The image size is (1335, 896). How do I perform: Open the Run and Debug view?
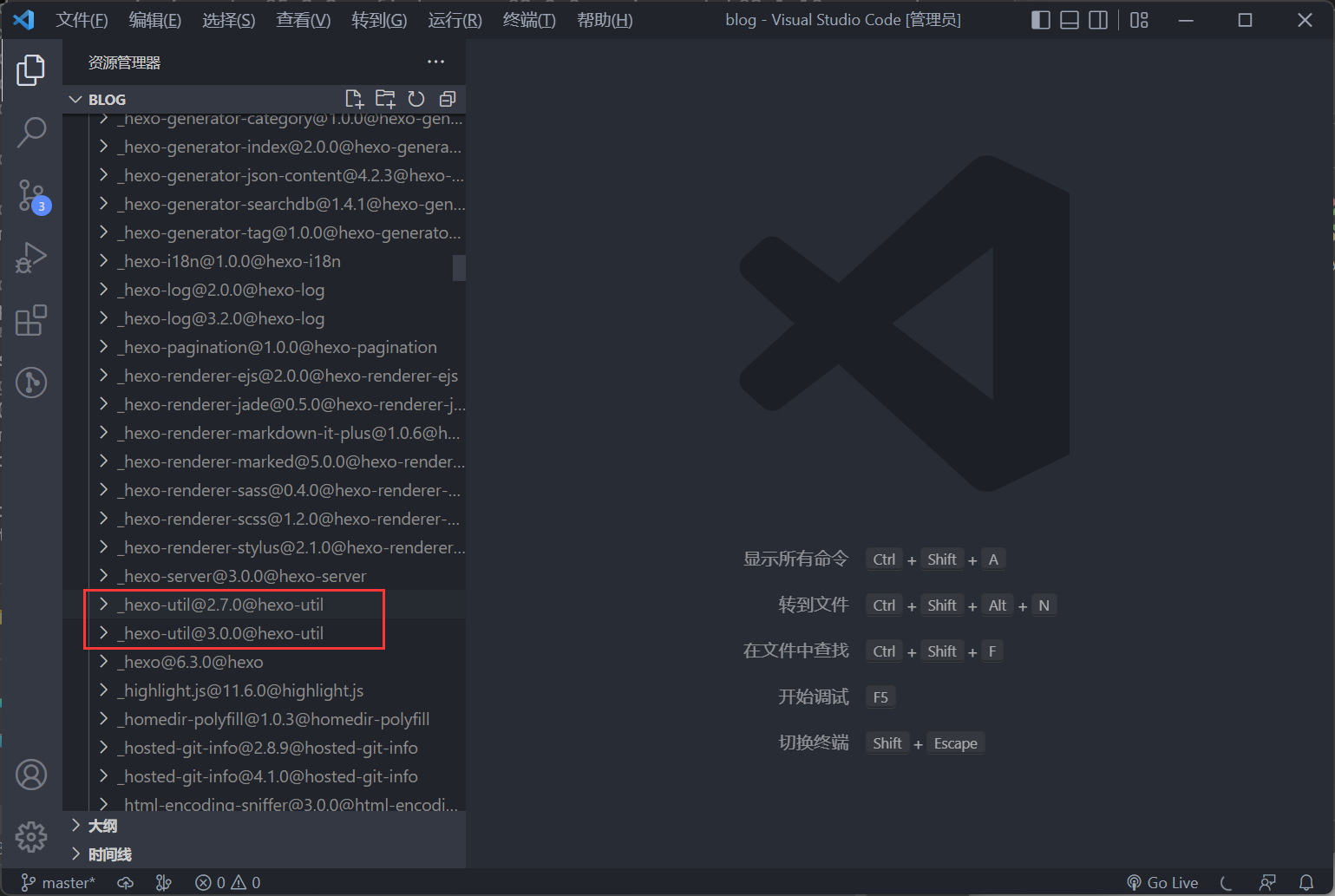(31, 258)
